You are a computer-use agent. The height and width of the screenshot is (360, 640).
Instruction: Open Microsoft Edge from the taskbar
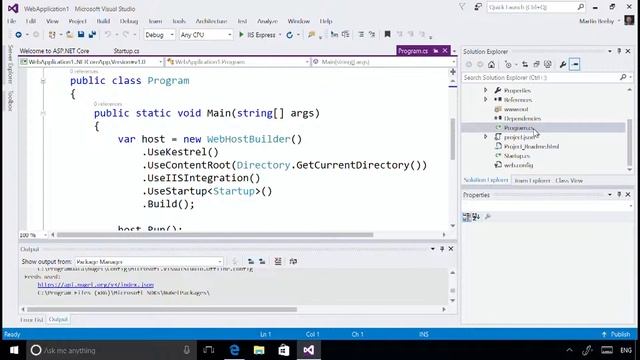click(234, 350)
